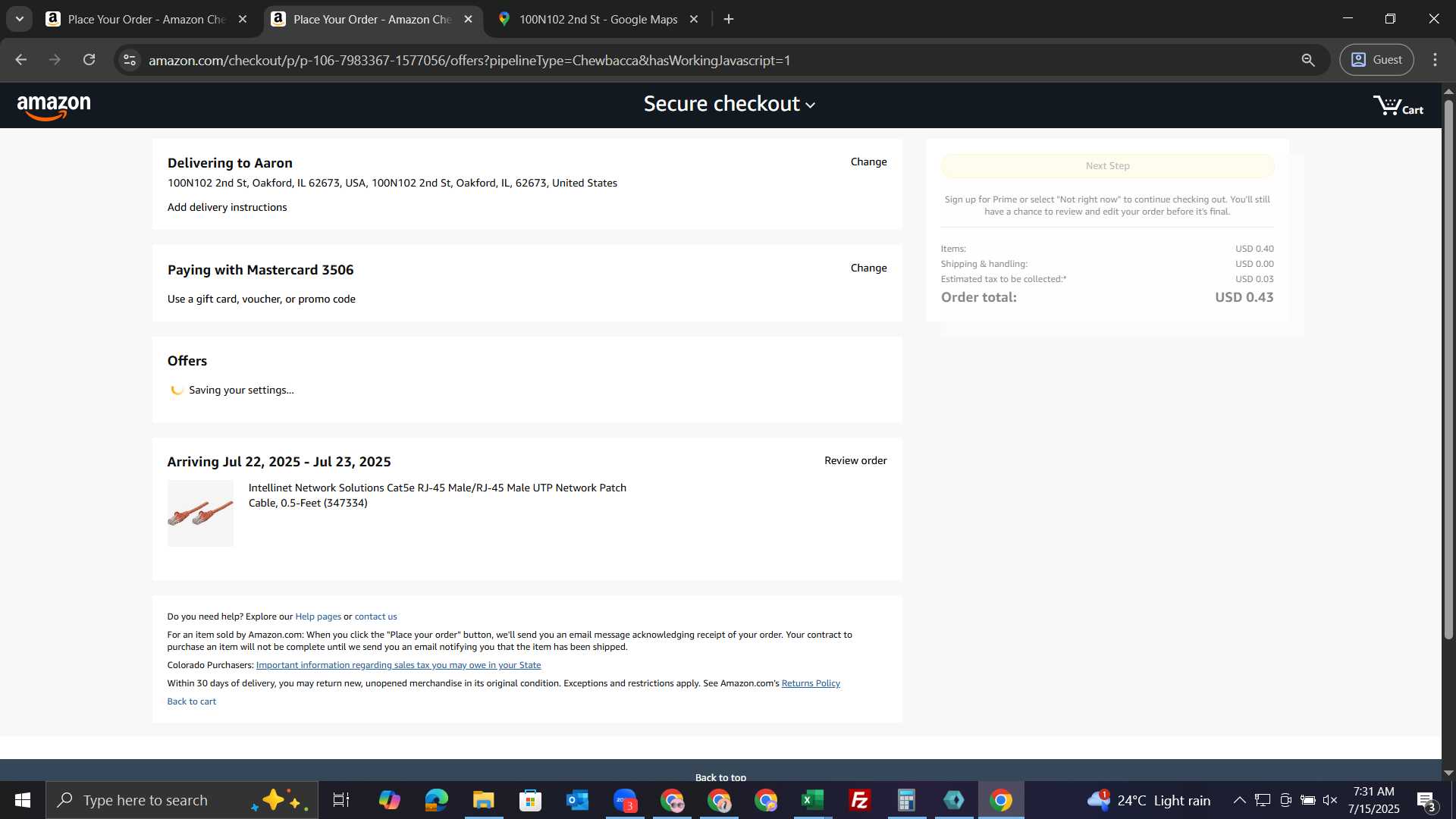Click the taskbar search box
This screenshot has height=819, width=1456.
[182, 800]
